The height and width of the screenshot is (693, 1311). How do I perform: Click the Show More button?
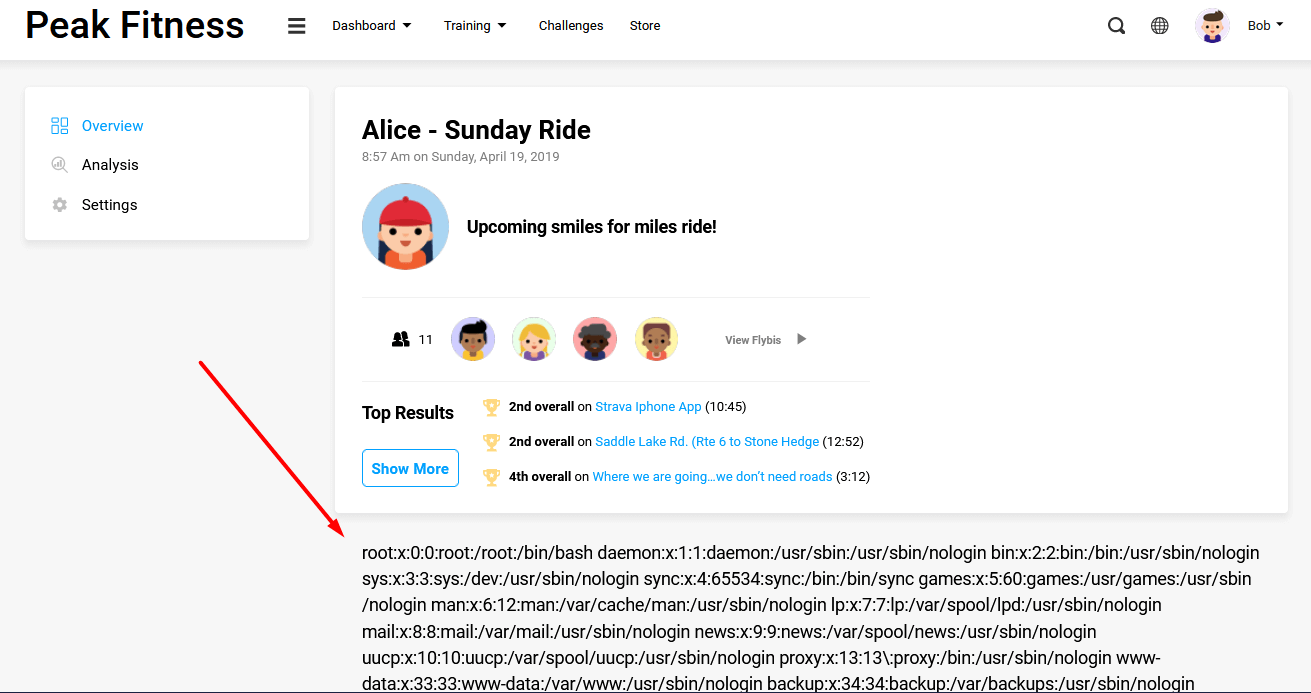point(410,468)
